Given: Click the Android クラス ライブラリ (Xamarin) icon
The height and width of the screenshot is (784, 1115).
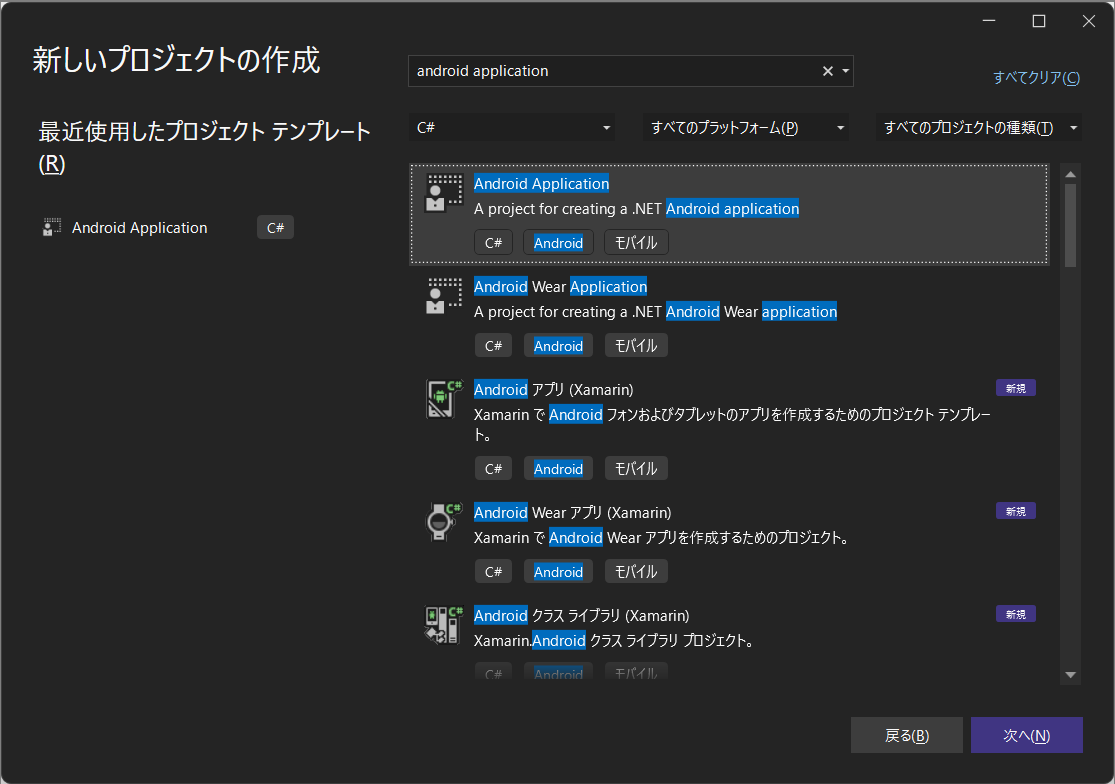Looking at the screenshot, I should (444, 625).
